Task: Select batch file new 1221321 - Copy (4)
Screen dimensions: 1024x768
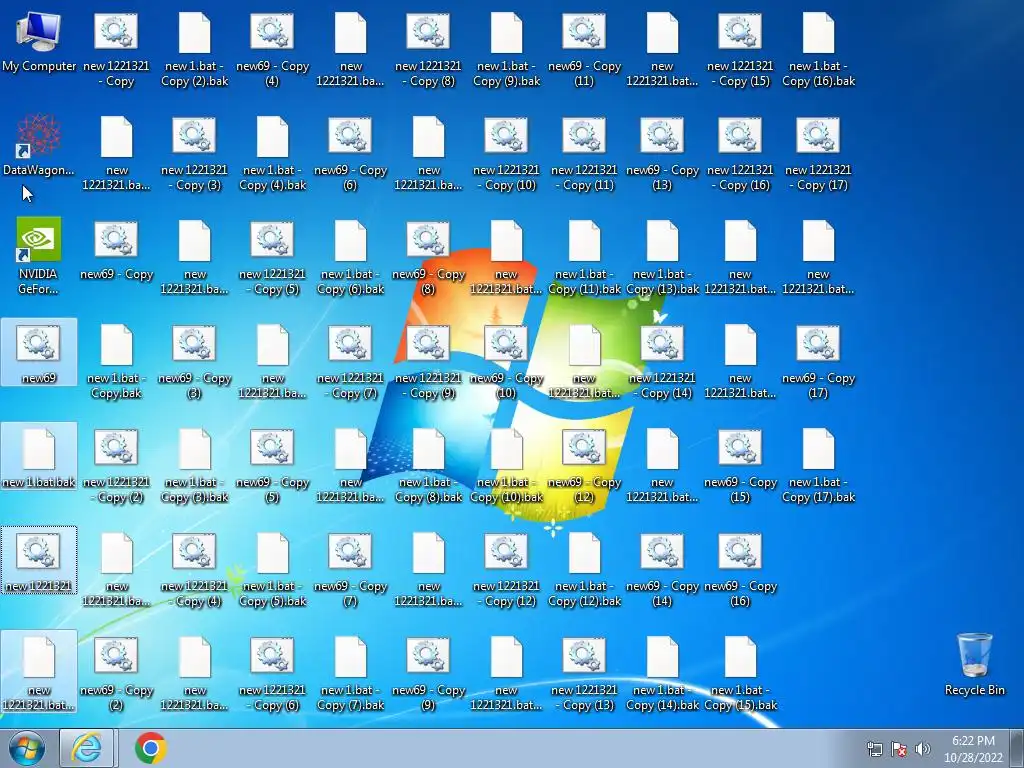Action: coord(195,569)
